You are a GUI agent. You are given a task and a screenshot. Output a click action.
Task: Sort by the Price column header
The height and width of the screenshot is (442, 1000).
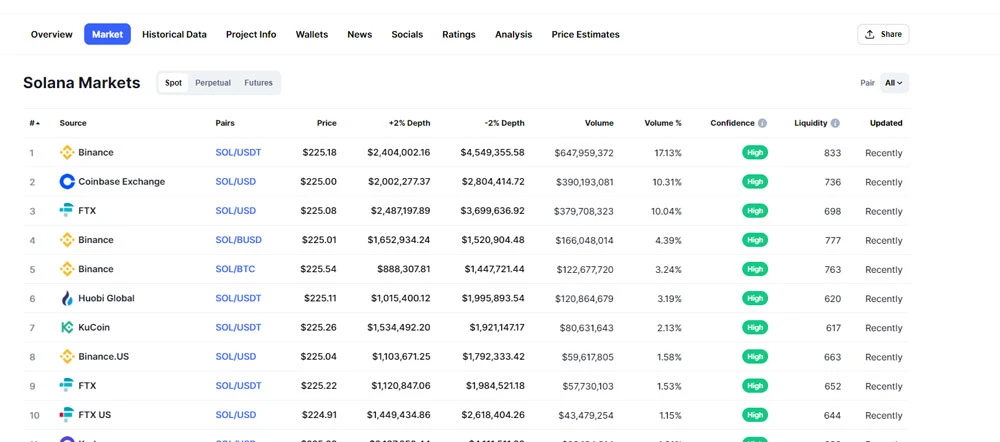[x=327, y=123]
